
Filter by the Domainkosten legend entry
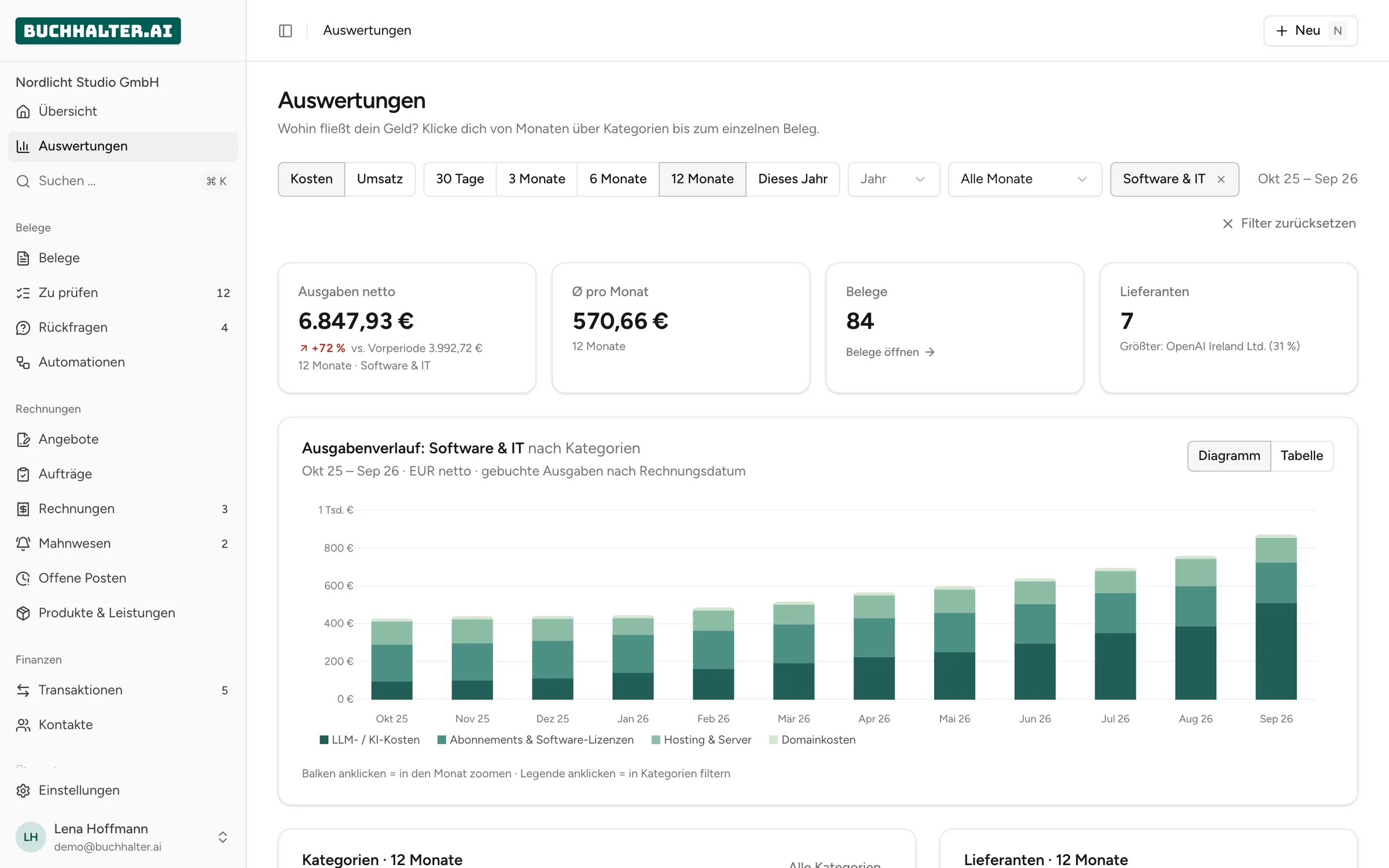(812, 740)
